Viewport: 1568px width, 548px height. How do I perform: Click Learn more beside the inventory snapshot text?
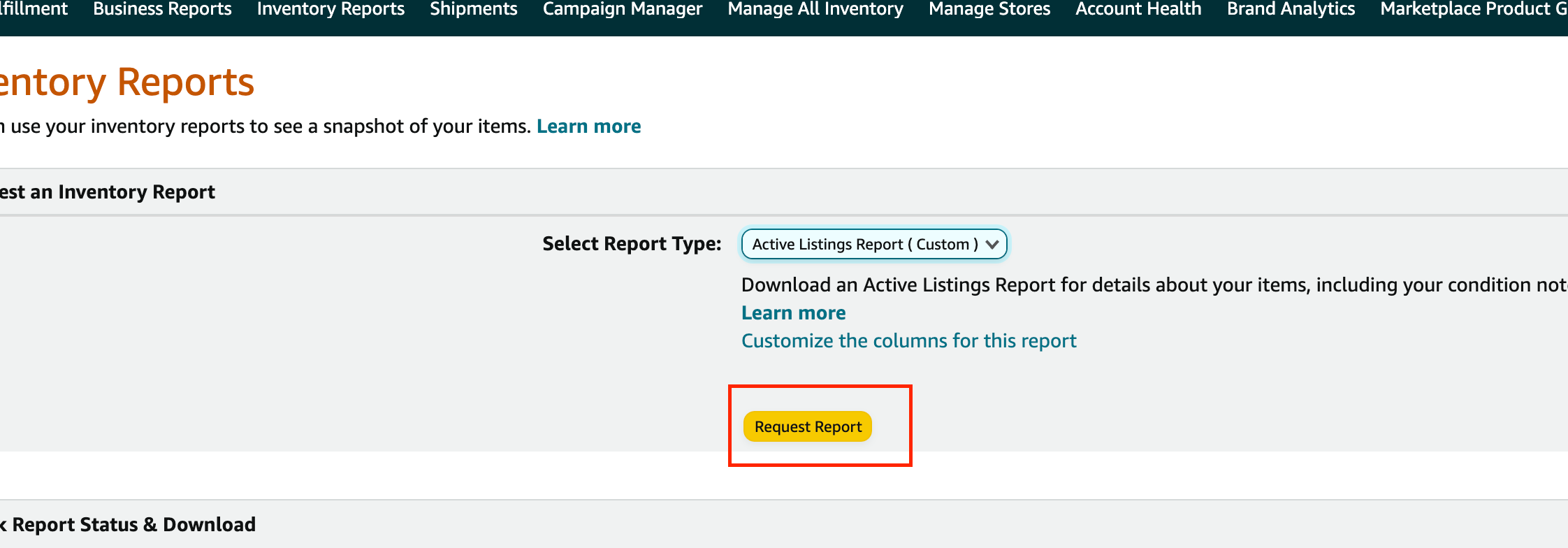tap(588, 127)
